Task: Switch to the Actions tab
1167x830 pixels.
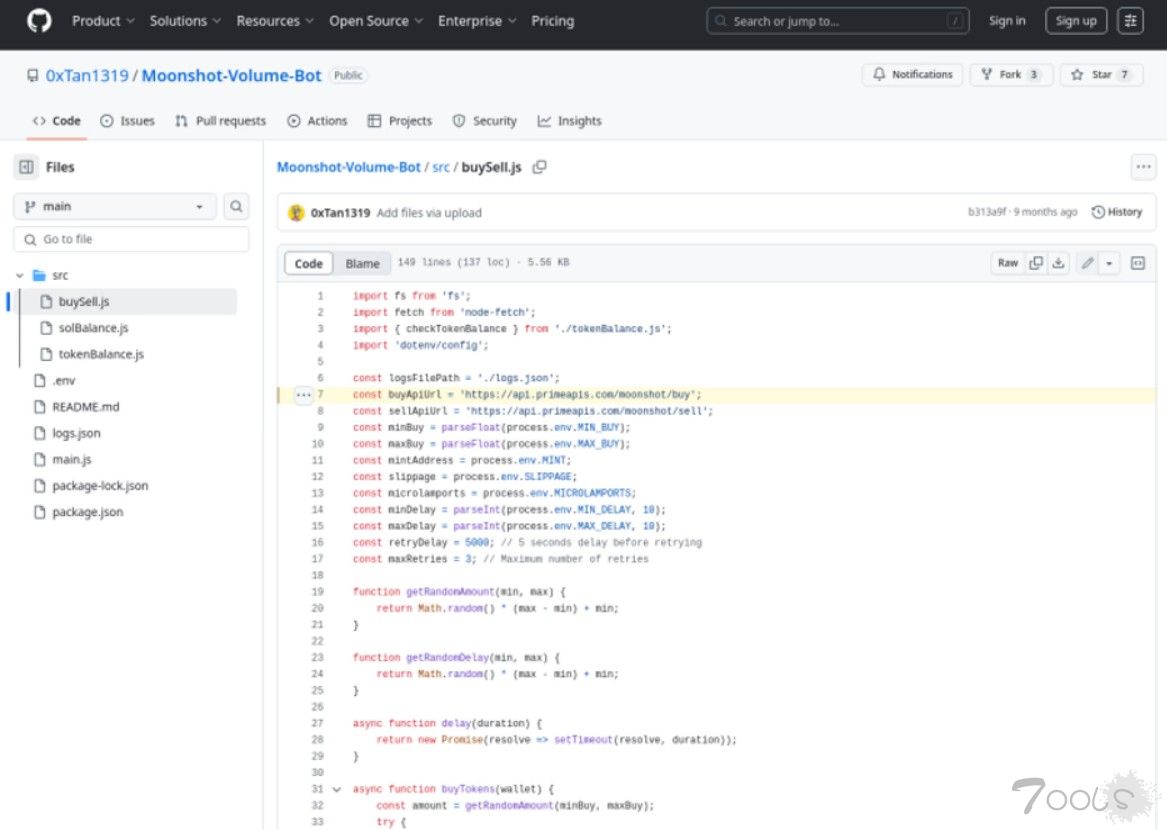Action: tap(317, 121)
